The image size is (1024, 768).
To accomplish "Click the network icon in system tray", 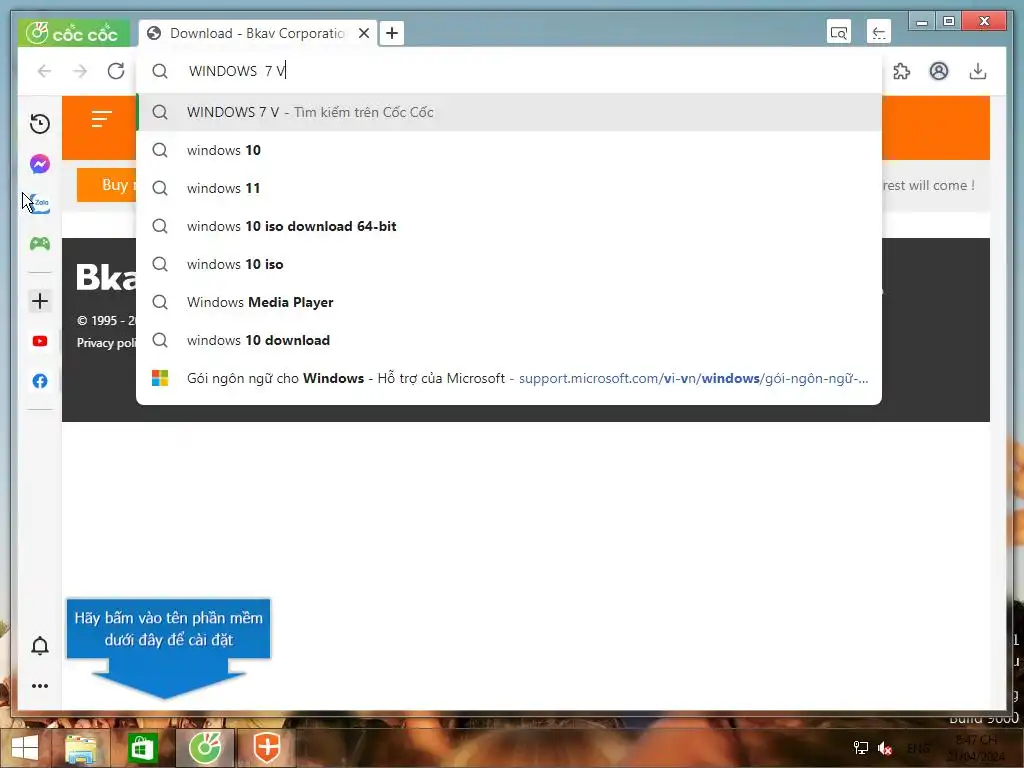I will (x=861, y=748).
